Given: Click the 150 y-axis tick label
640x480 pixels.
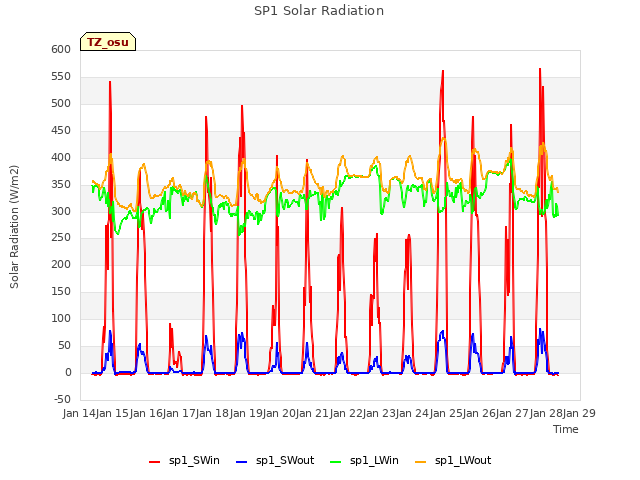Looking at the screenshot, I should (61, 291).
